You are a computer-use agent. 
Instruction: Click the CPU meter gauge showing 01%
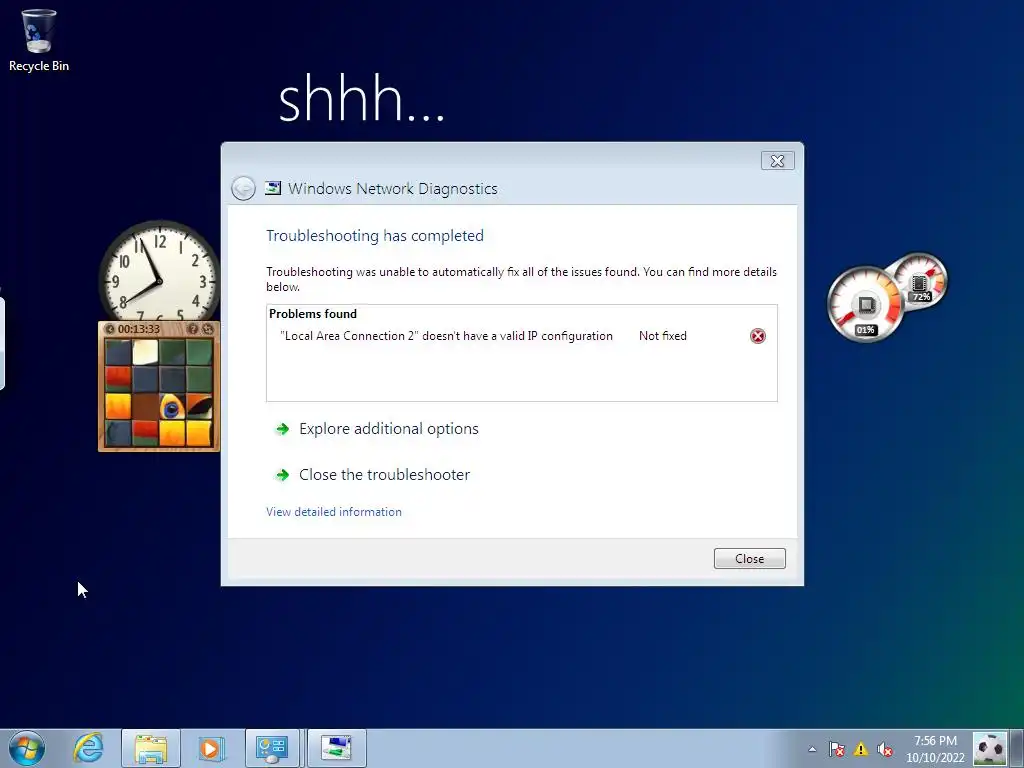[865, 305]
